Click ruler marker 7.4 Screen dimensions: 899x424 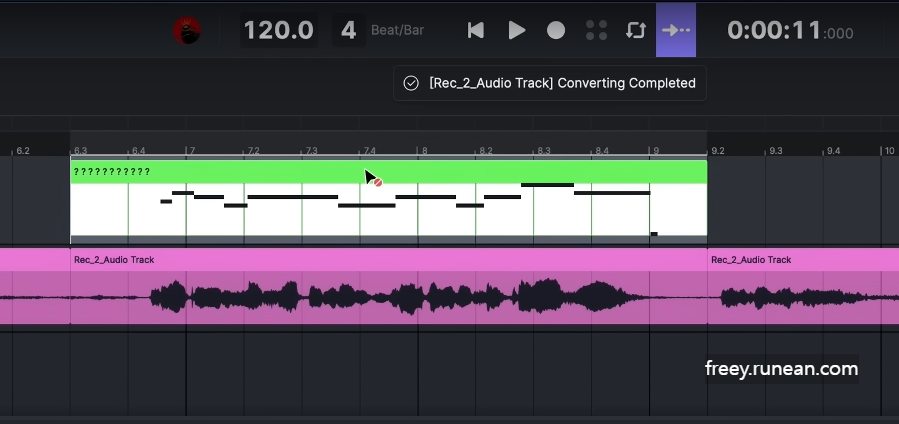pyautogui.click(x=369, y=151)
